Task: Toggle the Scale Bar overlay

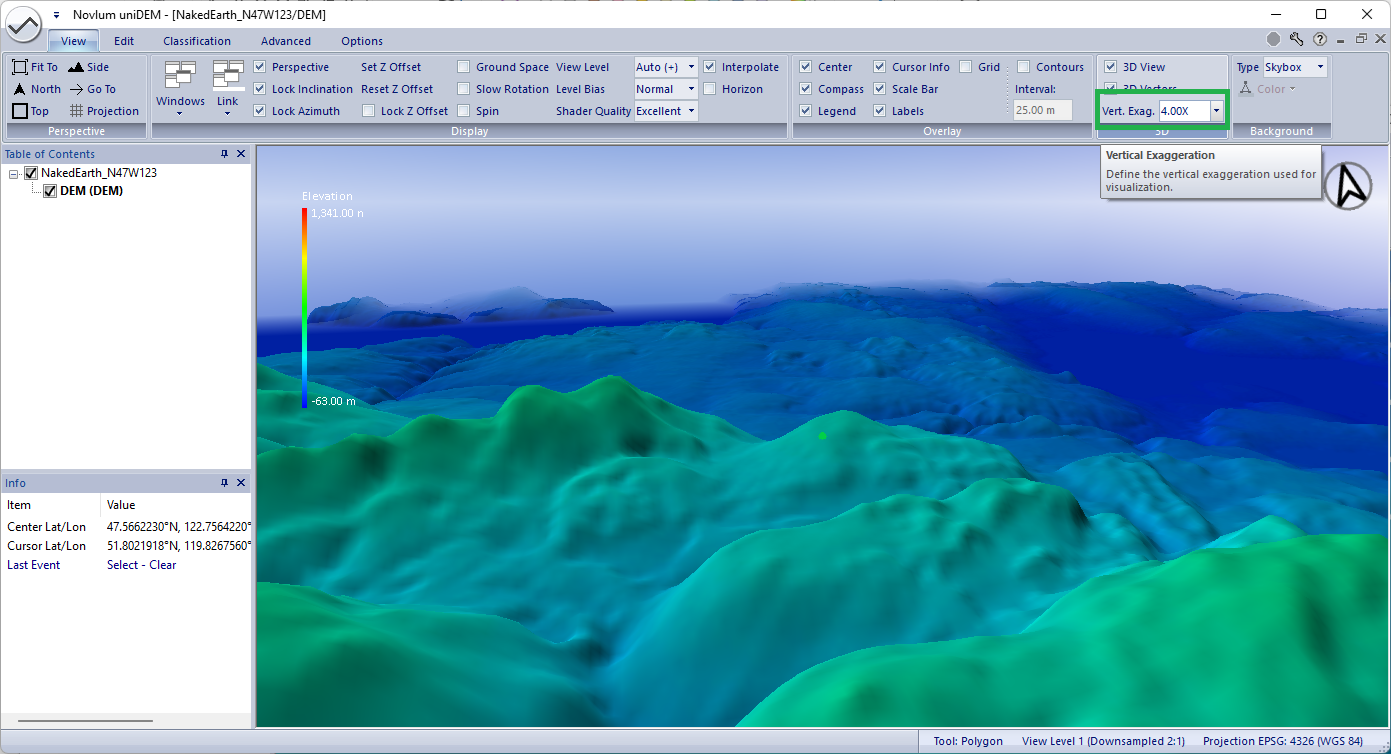Action: click(880, 89)
